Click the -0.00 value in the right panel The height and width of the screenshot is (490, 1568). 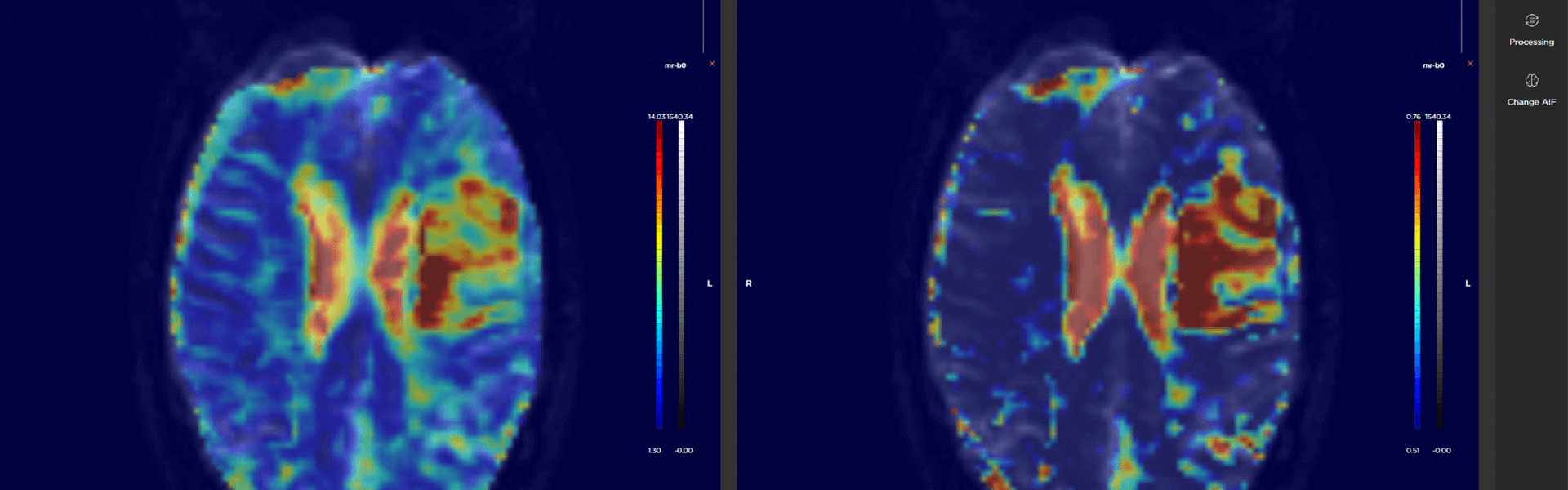point(1441,451)
